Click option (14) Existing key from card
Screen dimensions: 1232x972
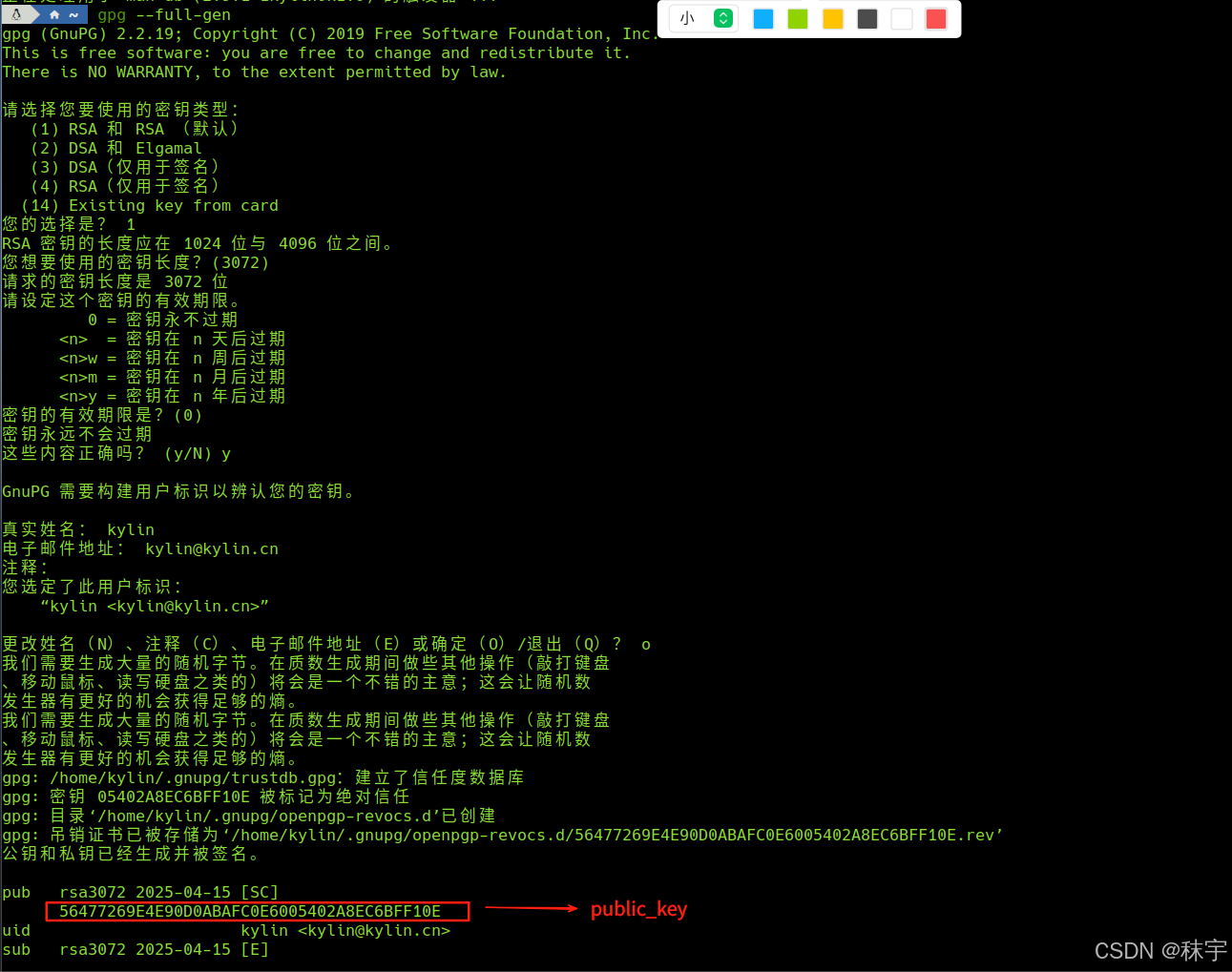pyautogui.click(x=150, y=205)
